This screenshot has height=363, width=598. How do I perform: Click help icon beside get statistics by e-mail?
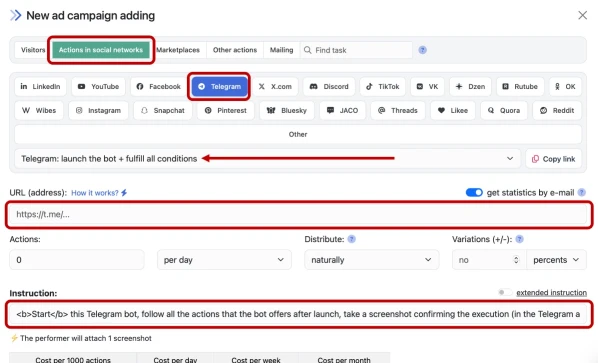click(582, 193)
